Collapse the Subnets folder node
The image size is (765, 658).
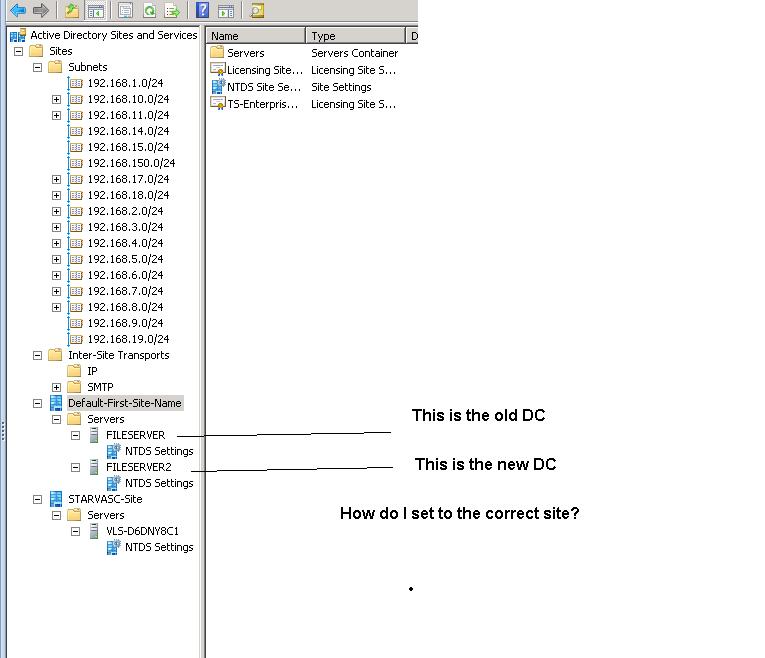point(38,67)
